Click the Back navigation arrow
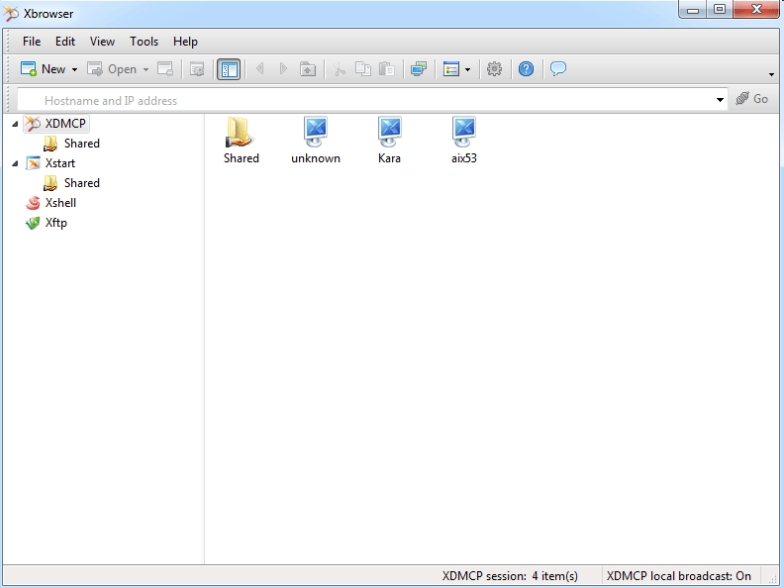784x588 pixels. coord(260,68)
